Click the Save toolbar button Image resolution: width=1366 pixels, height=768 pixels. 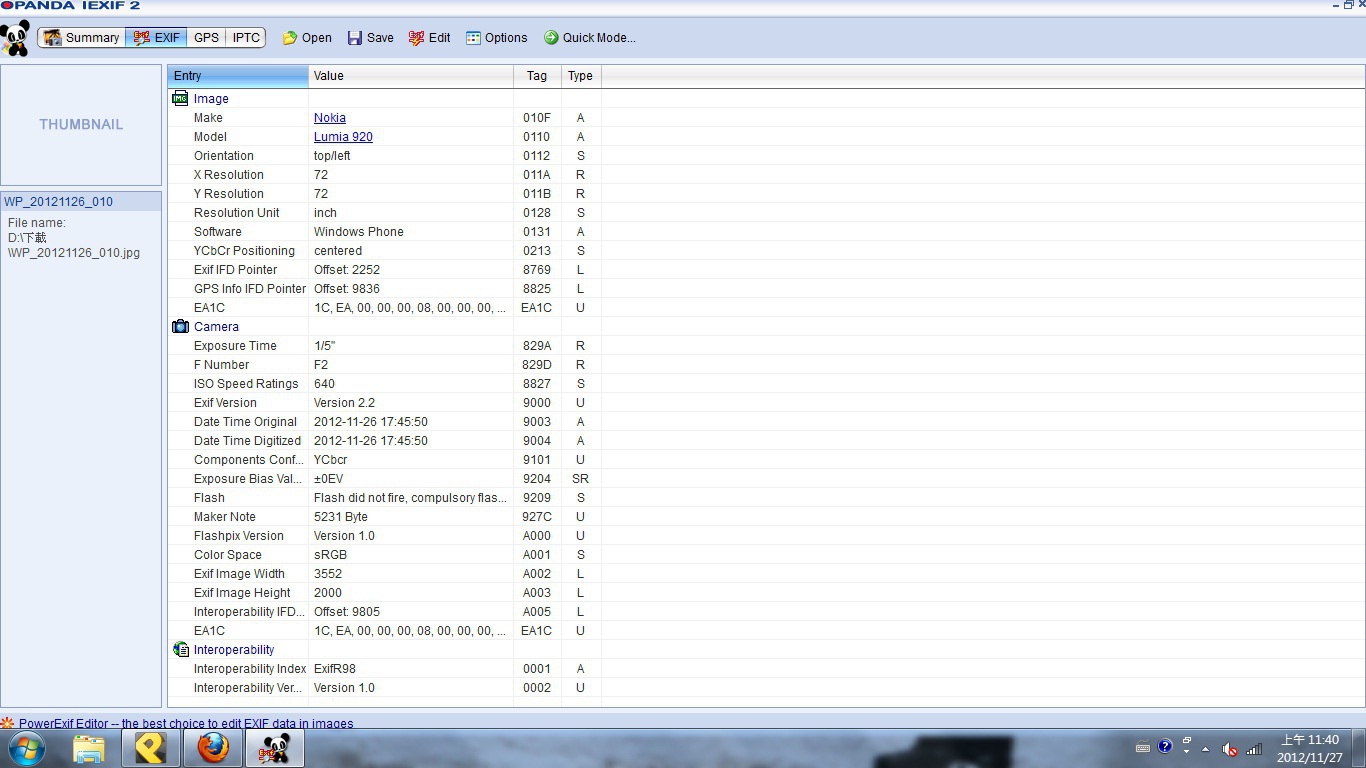[370, 38]
